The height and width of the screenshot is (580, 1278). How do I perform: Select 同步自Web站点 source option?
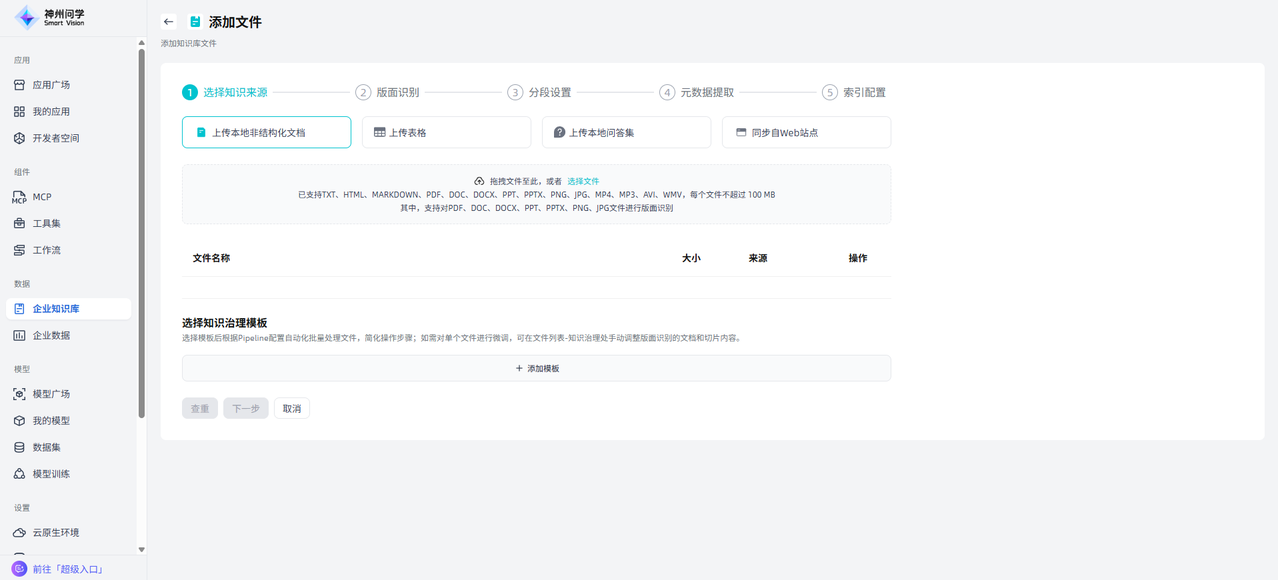tap(806, 133)
